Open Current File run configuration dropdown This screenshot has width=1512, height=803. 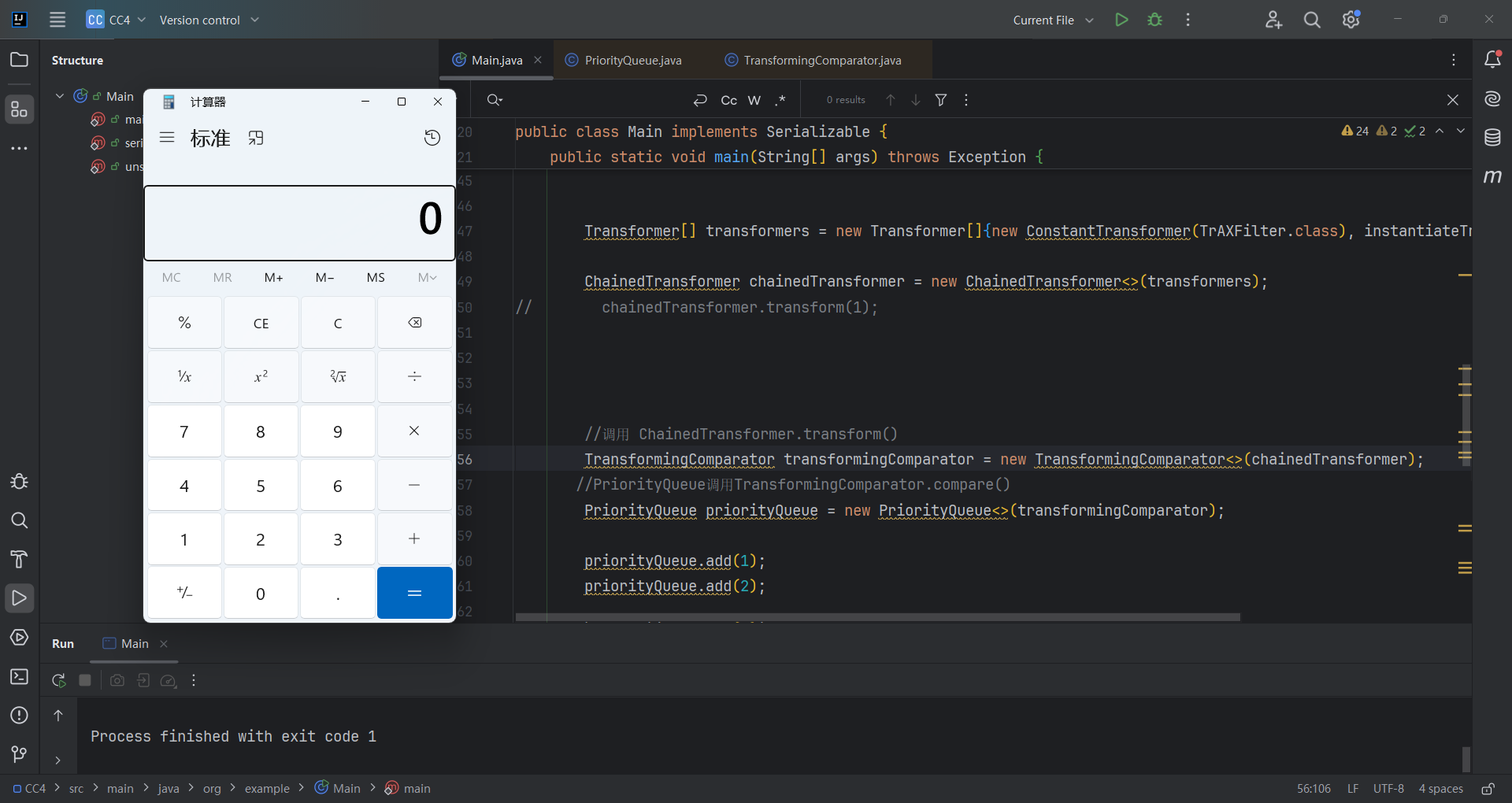[x=1054, y=20]
